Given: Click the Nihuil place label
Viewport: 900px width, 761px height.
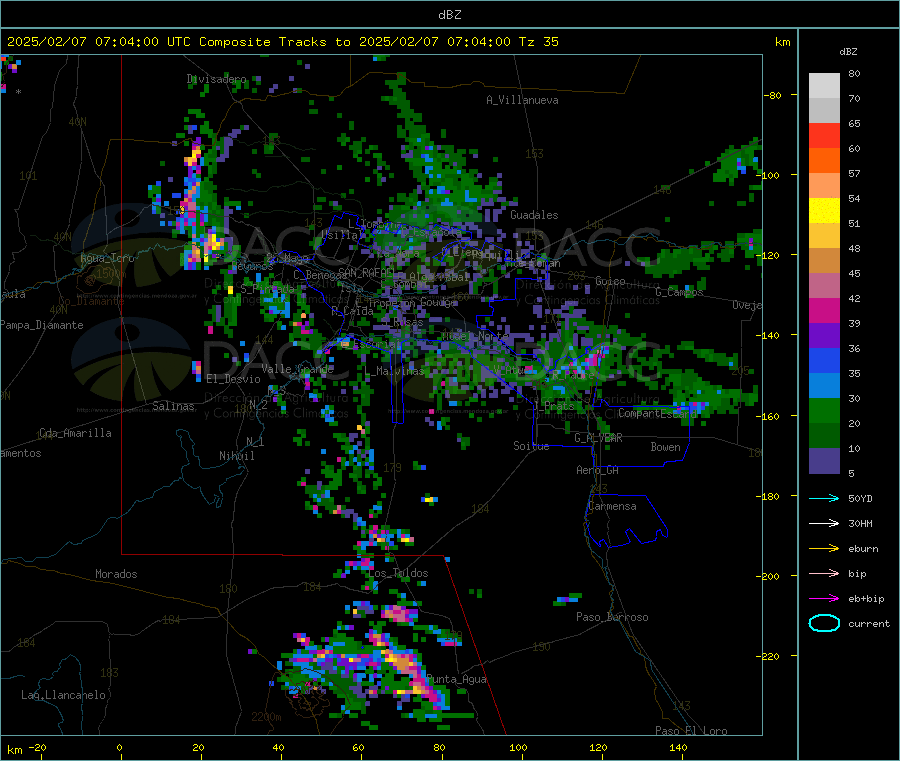Looking at the screenshot, I should [236, 456].
